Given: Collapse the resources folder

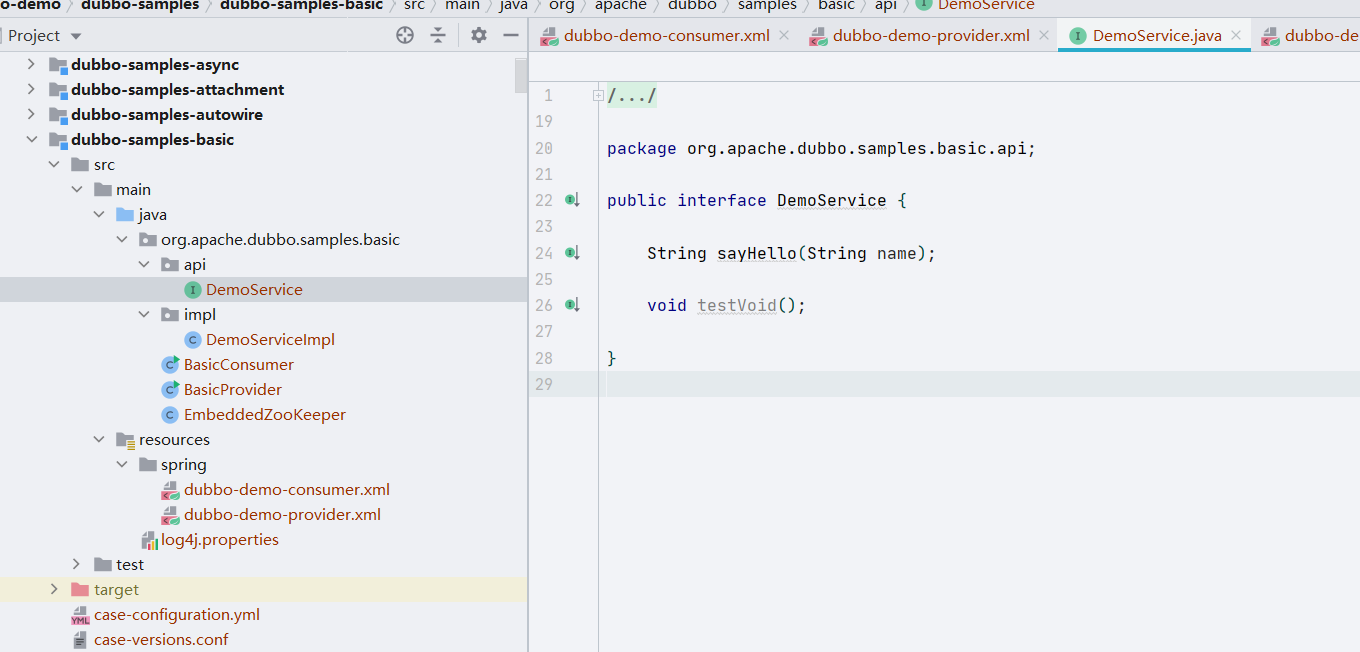Looking at the screenshot, I should [x=99, y=439].
